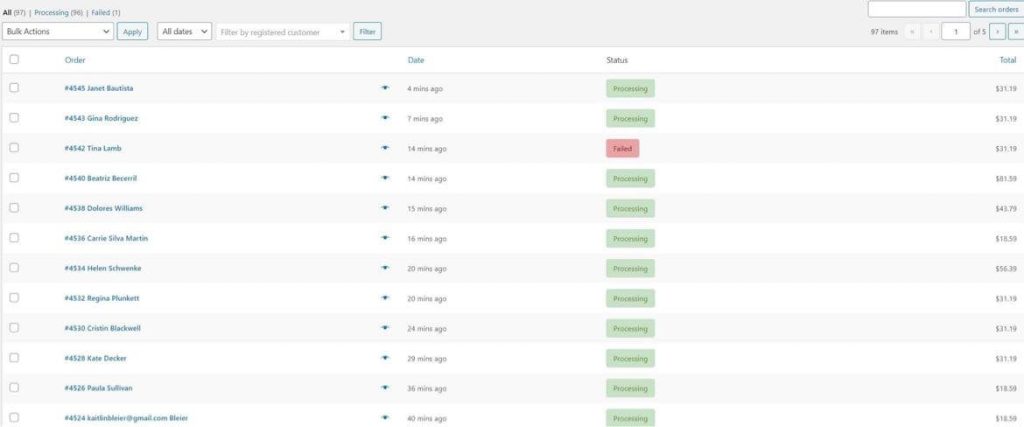Sort by Total column header

(1008, 60)
